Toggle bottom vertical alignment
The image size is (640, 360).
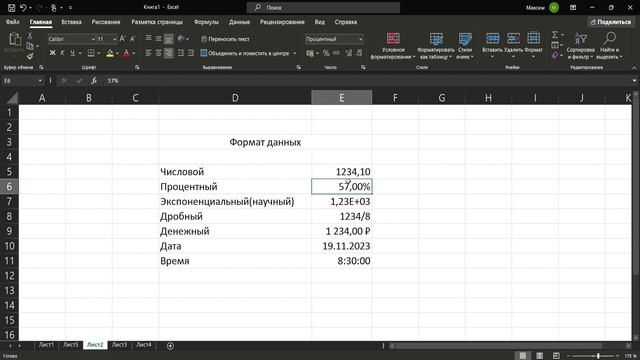(x=169, y=39)
